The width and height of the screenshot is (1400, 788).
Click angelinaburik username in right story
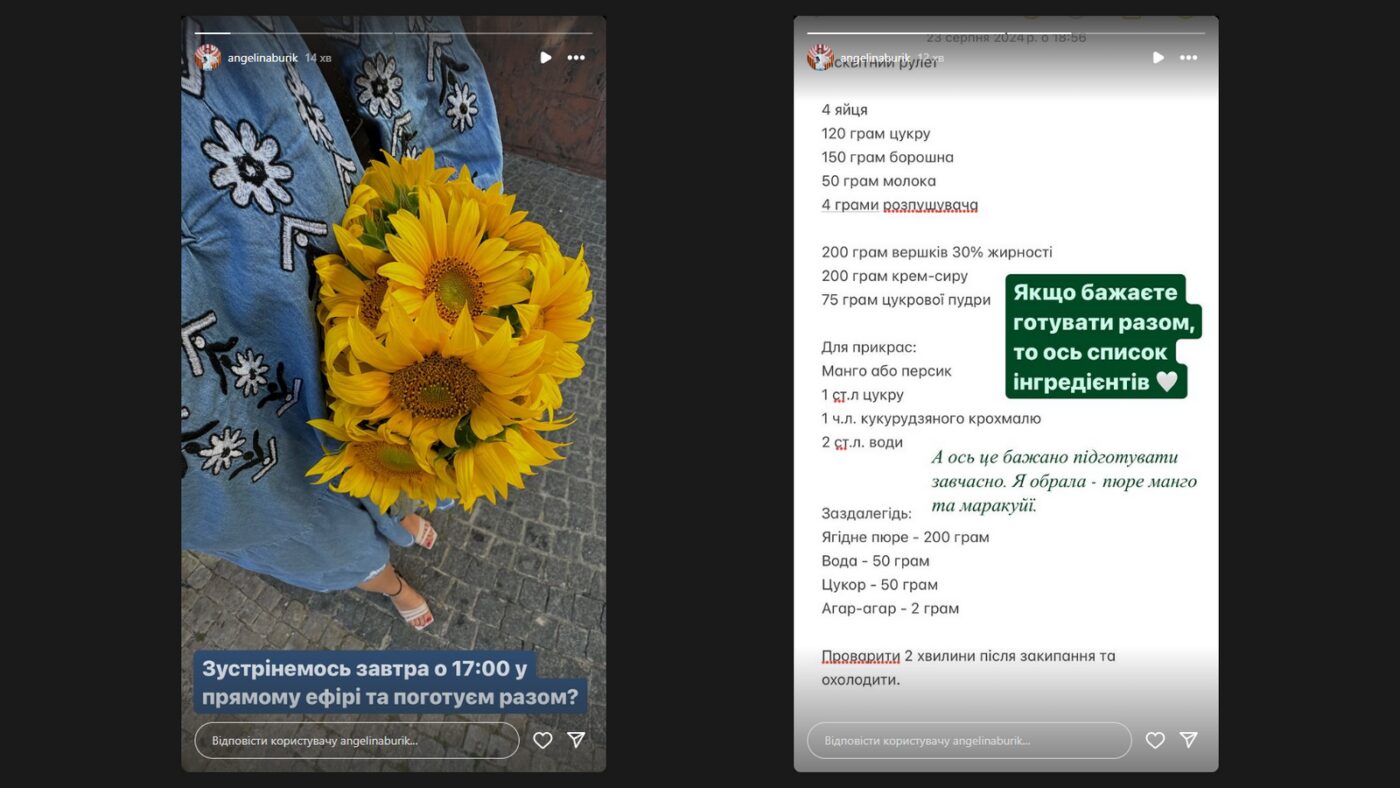(875, 58)
